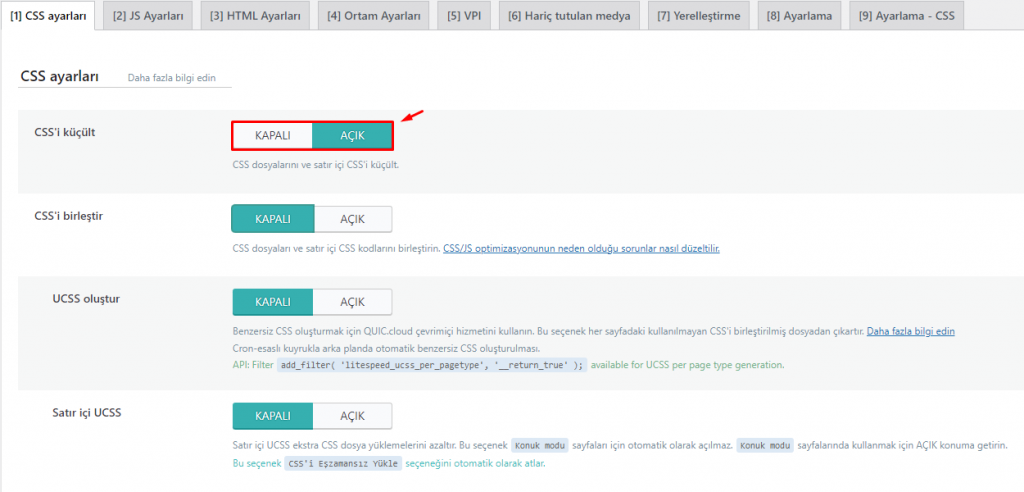This screenshot has width=1024, height=492.
Task: Enable Satır içi UCSS with AÇIK
Action: click(352, 416)
